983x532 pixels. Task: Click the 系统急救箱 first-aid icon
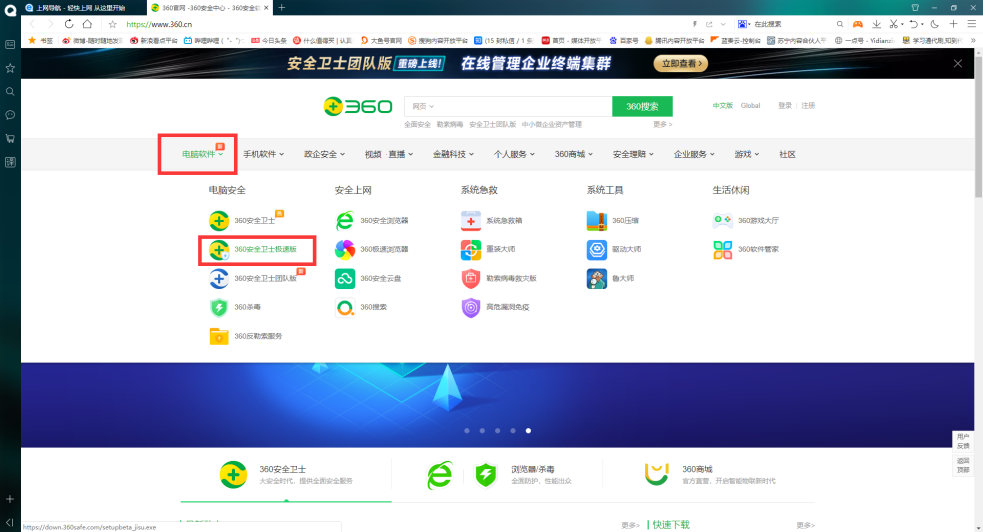click(x=471, y=221)
